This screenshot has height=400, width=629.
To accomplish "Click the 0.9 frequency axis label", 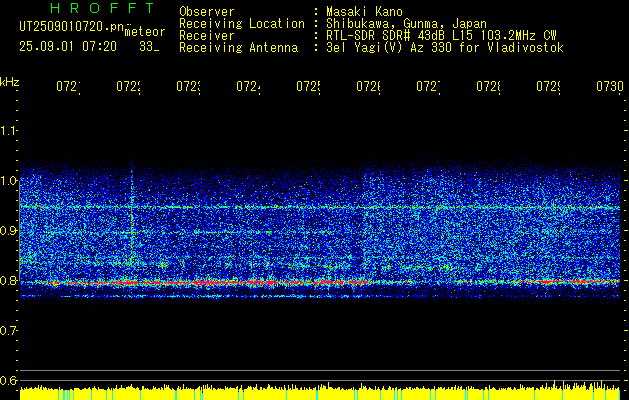I will (x=8, y=231).
